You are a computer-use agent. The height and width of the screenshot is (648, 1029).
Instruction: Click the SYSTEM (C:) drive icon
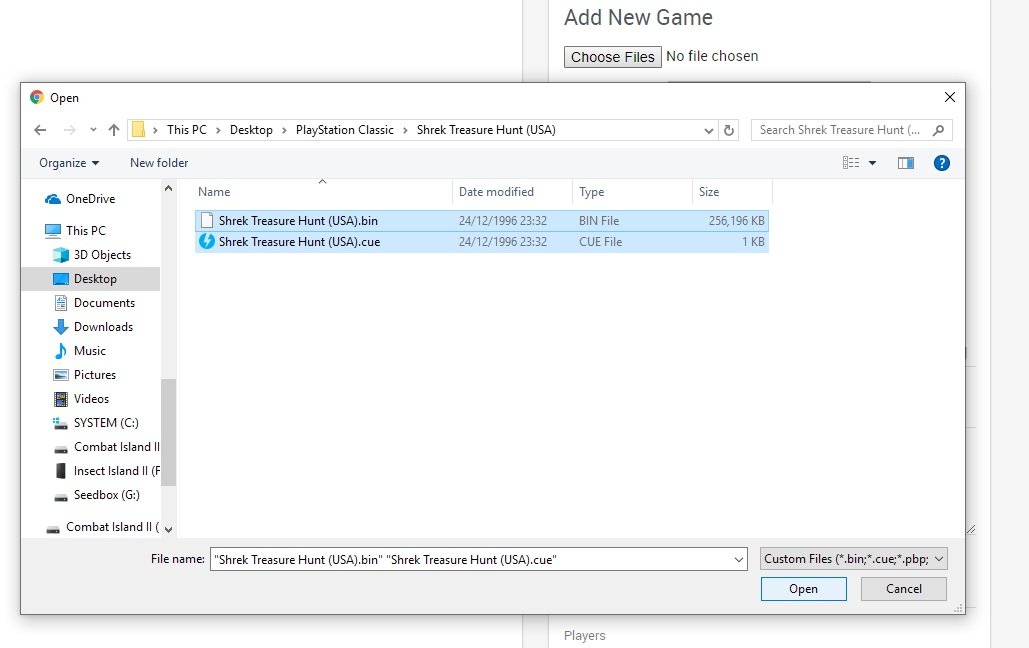[x=60, y=423]
